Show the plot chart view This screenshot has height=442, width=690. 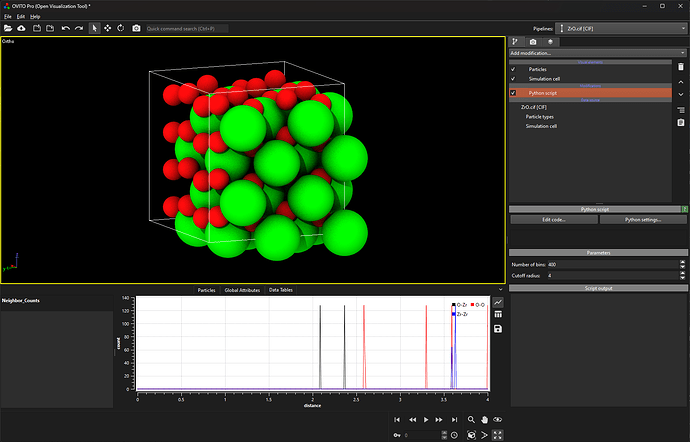498,302
